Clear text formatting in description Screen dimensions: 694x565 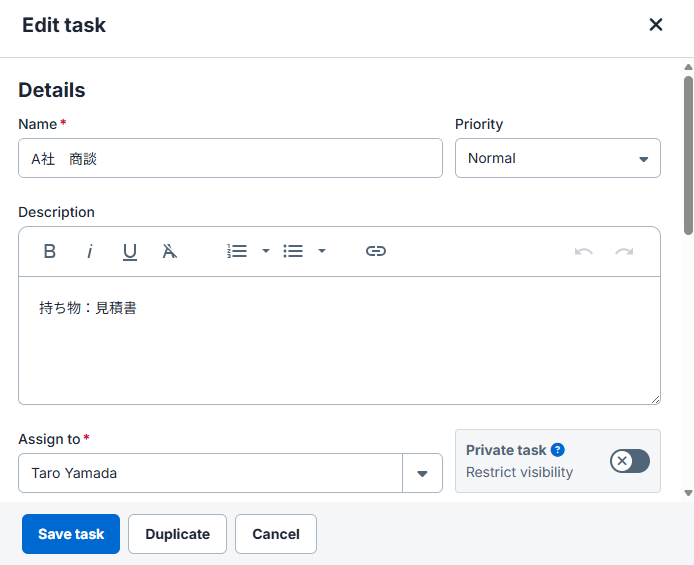[x=170, y=251]
